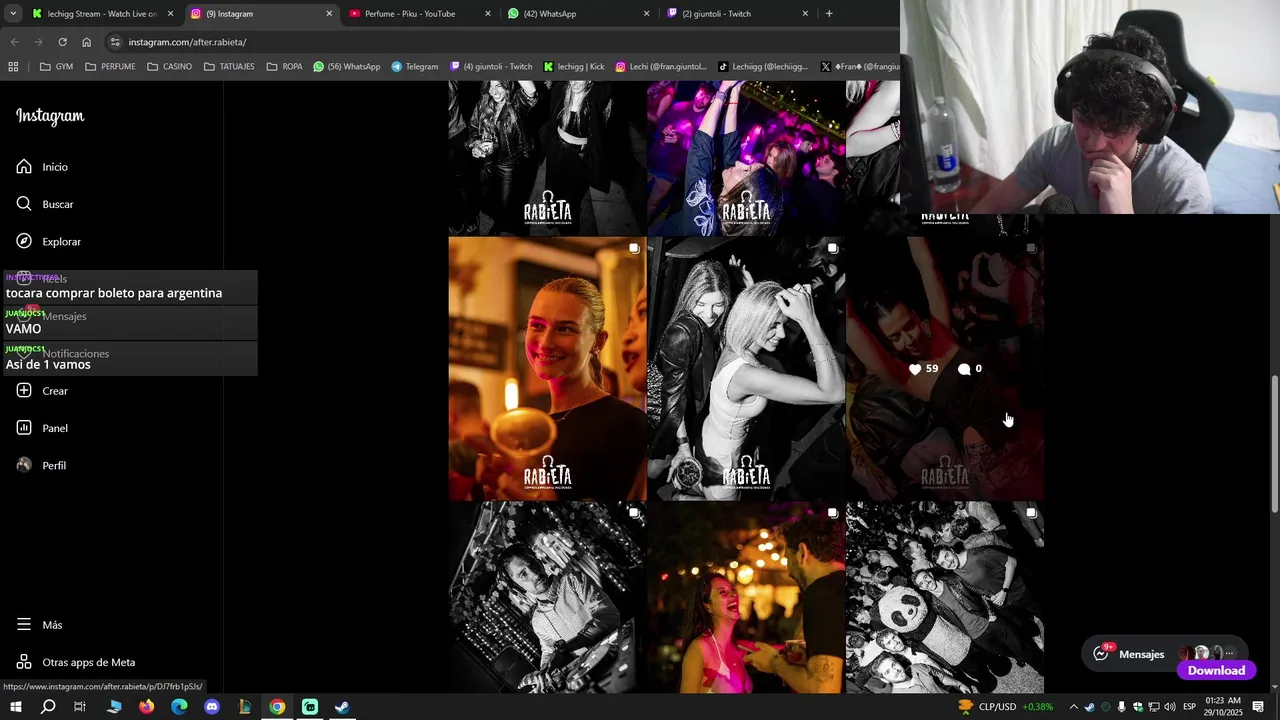Open Explorar in the Instagram sidebar
This screenshot has width=1280, height=720.
coord(49,241)
